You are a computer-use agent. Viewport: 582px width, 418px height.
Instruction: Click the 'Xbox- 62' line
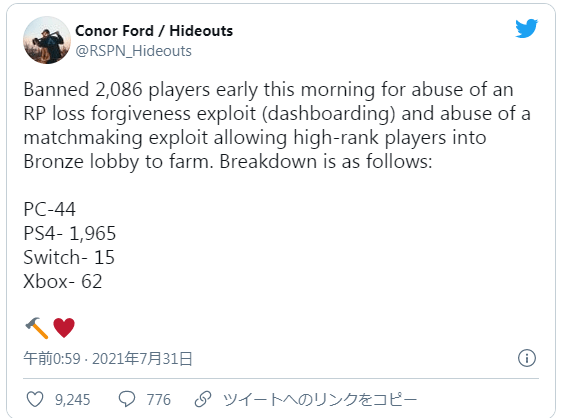coord(63,281)
